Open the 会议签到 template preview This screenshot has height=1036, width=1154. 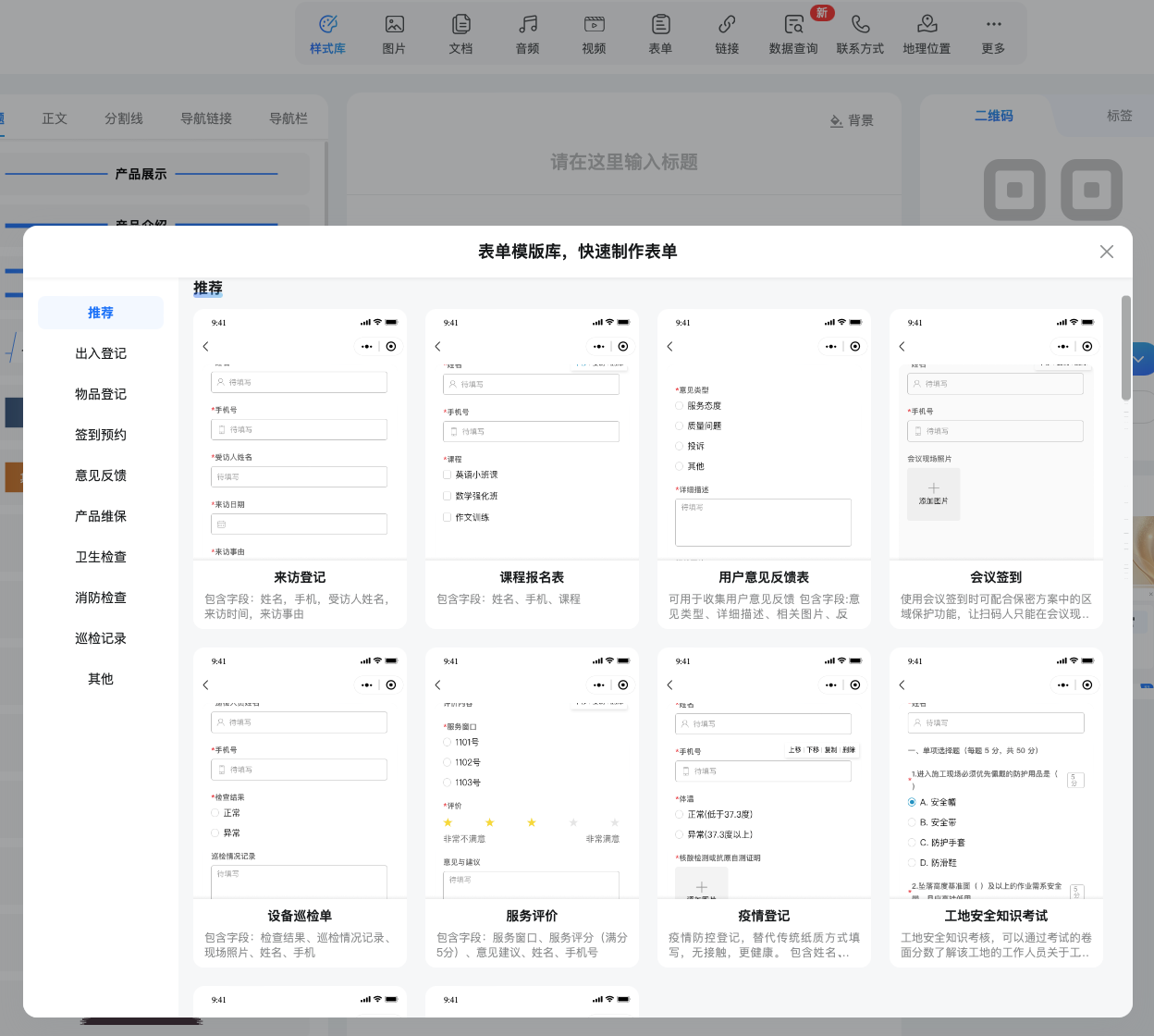[x=996, y=435]
